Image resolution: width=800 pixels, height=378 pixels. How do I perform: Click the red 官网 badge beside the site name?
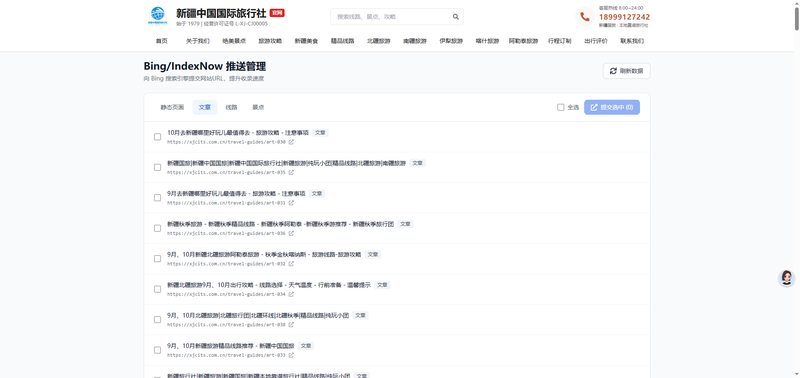coord(277,13)
